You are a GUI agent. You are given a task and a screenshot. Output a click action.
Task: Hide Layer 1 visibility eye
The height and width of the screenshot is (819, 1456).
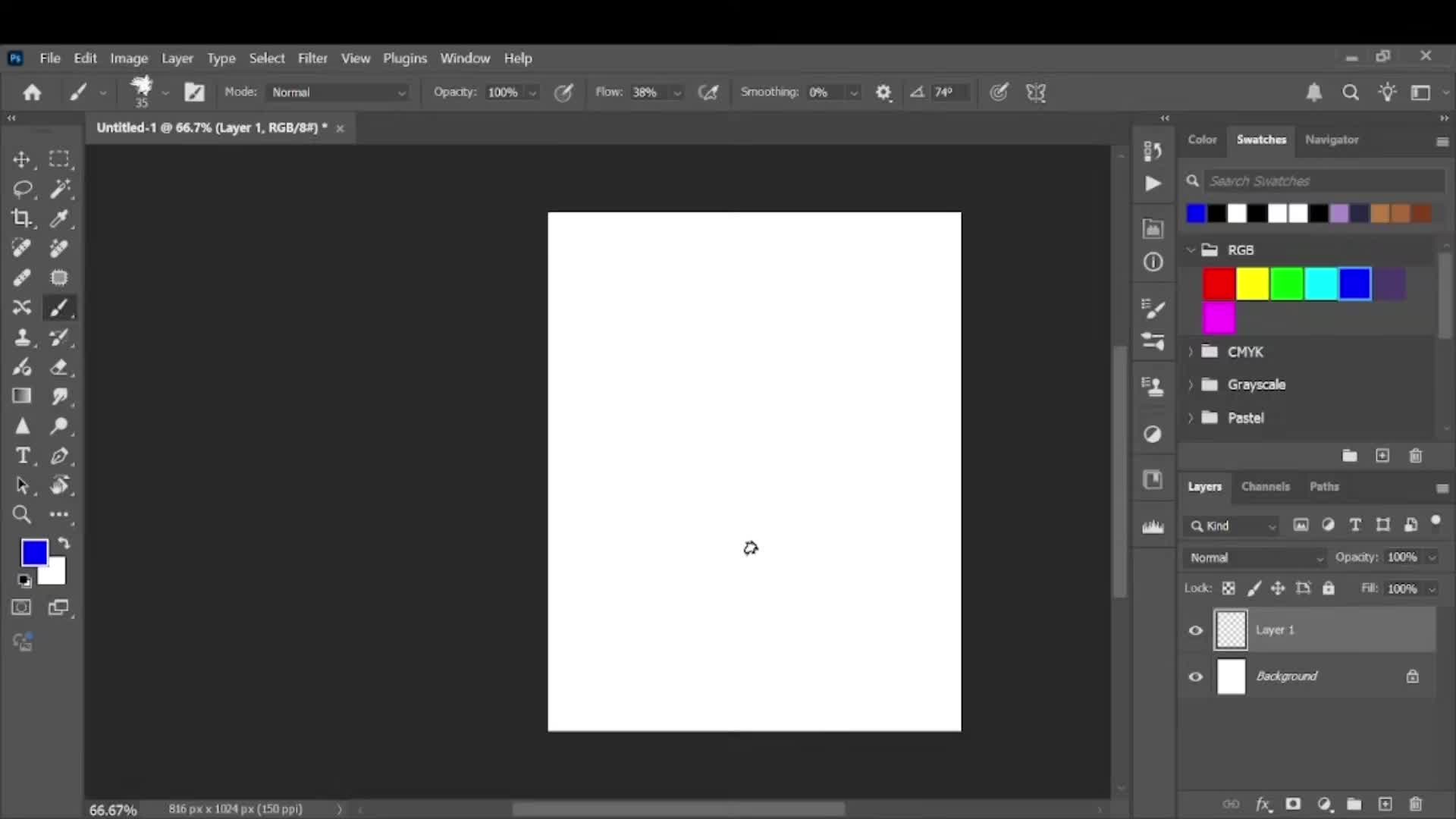1196,630
